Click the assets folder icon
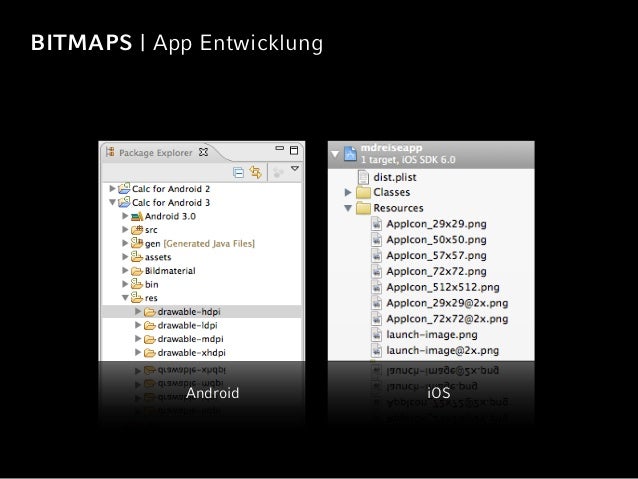The height and width of the screenshot is (479, 638). tap(137, 256)
